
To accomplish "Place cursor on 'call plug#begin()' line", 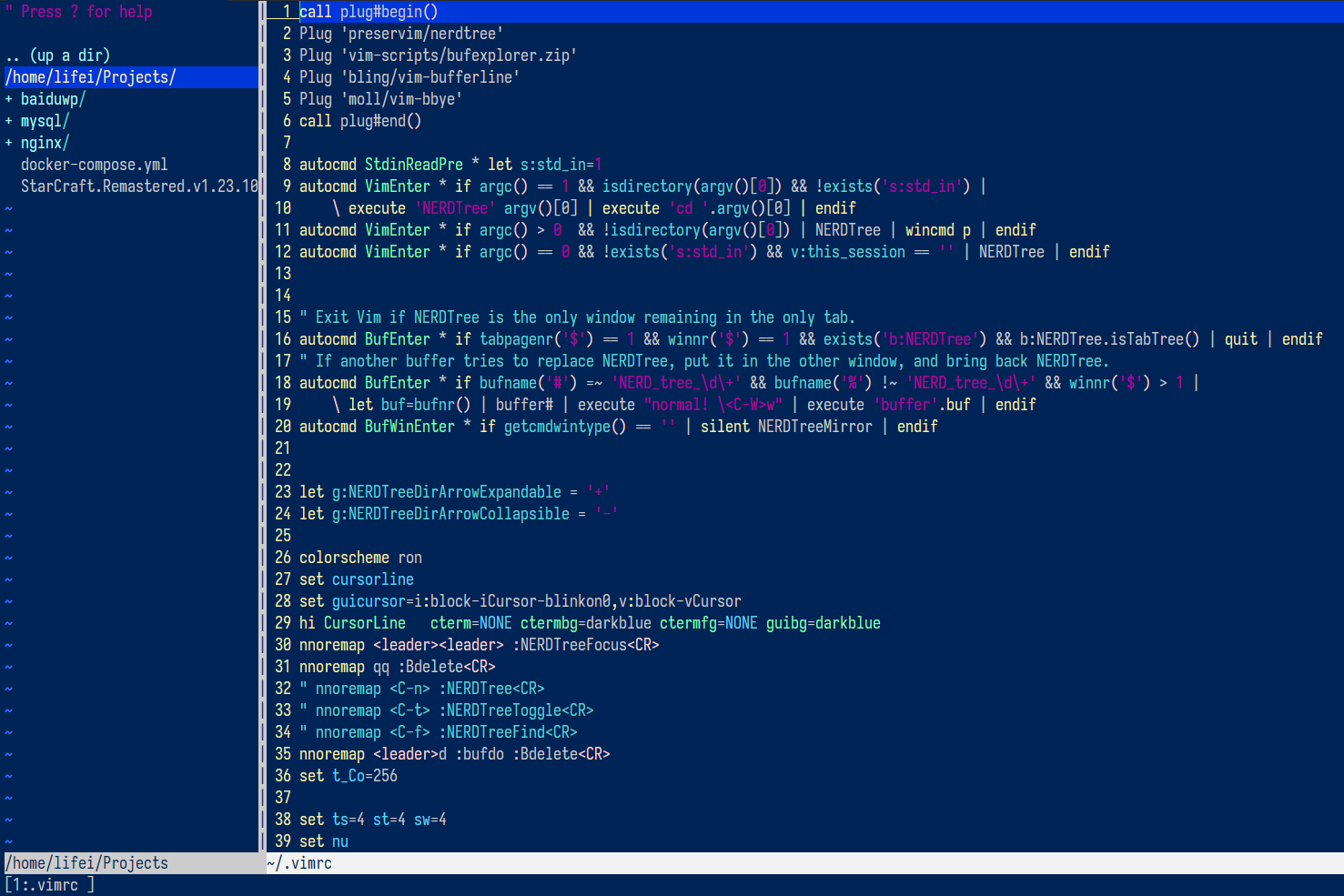I will tap(369, 12).
